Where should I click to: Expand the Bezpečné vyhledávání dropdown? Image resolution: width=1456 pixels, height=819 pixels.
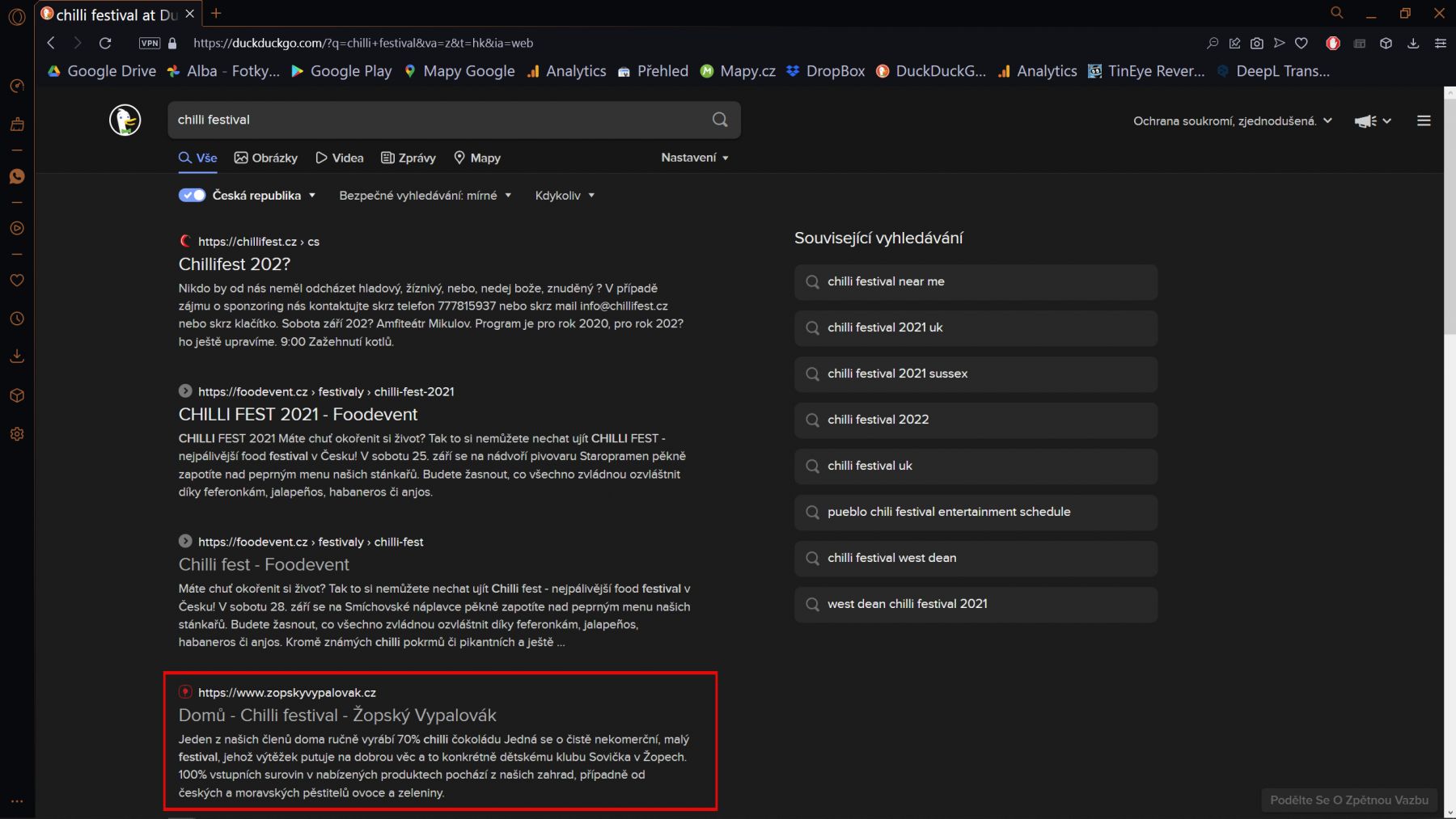pyautogui.click(x=425, y=196)
